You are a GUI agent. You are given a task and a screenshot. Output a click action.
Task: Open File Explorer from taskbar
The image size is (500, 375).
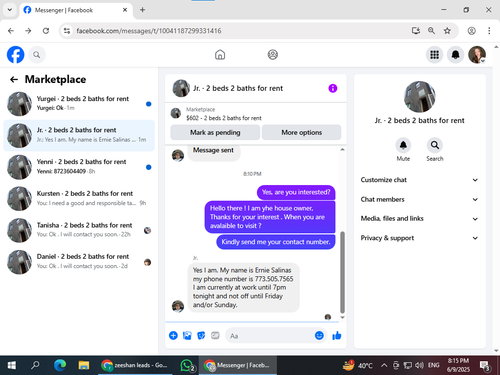coord(84,365)
